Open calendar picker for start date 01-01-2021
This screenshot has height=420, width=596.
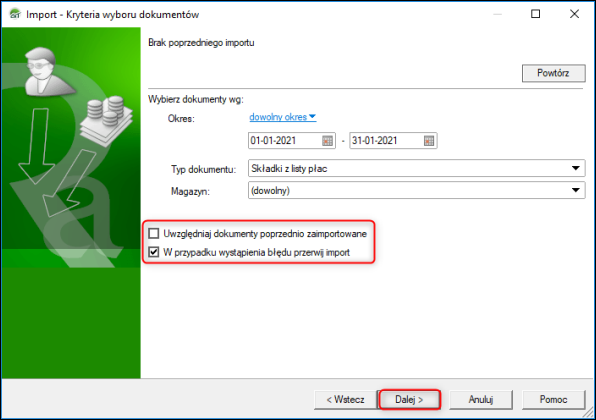[x=327, y=141]
